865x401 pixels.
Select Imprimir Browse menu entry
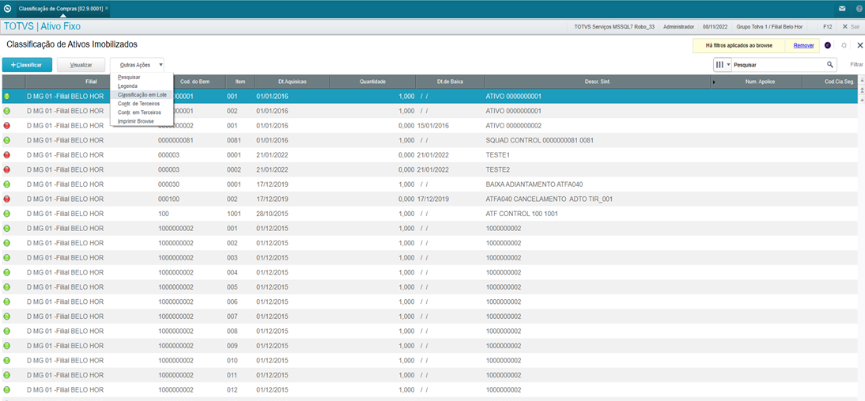pyautogui.click(x=136, y=121)
